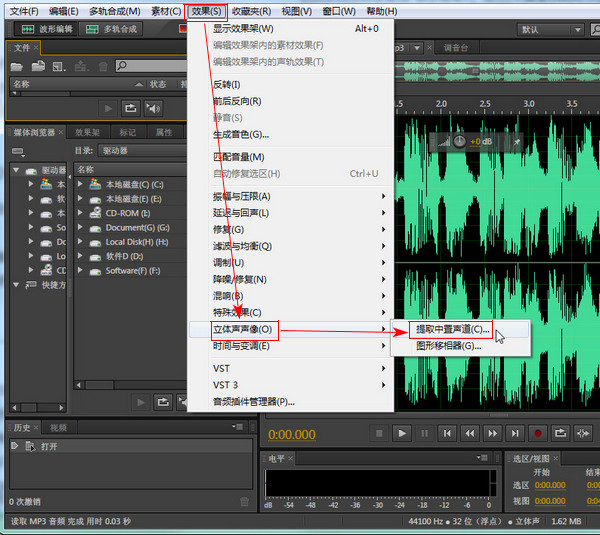Adjust HUD volume knob +0 dB
The width and height of the screenshot is (600, 535).
[459, 142]
